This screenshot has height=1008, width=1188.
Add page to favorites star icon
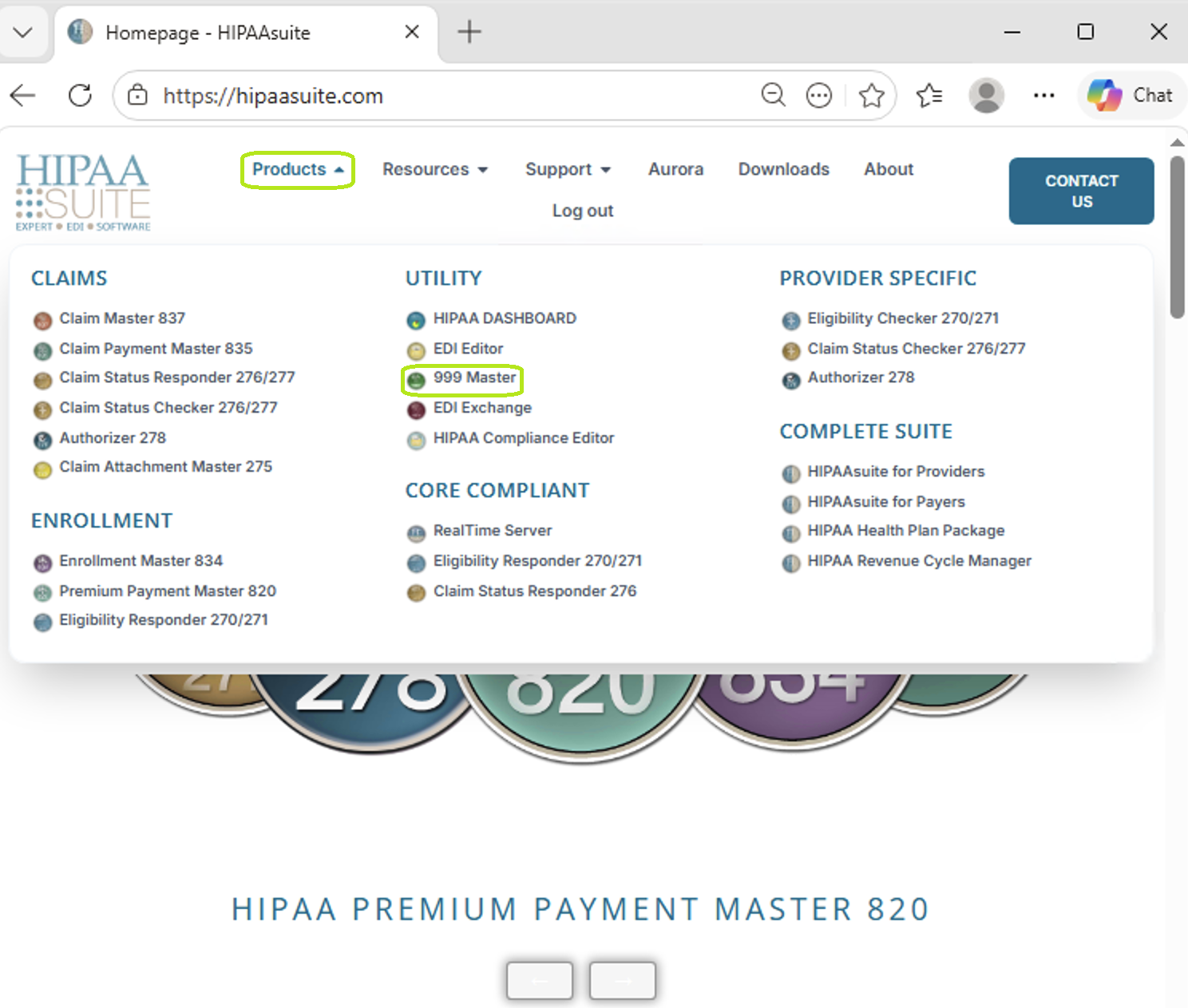pos(871,96)
